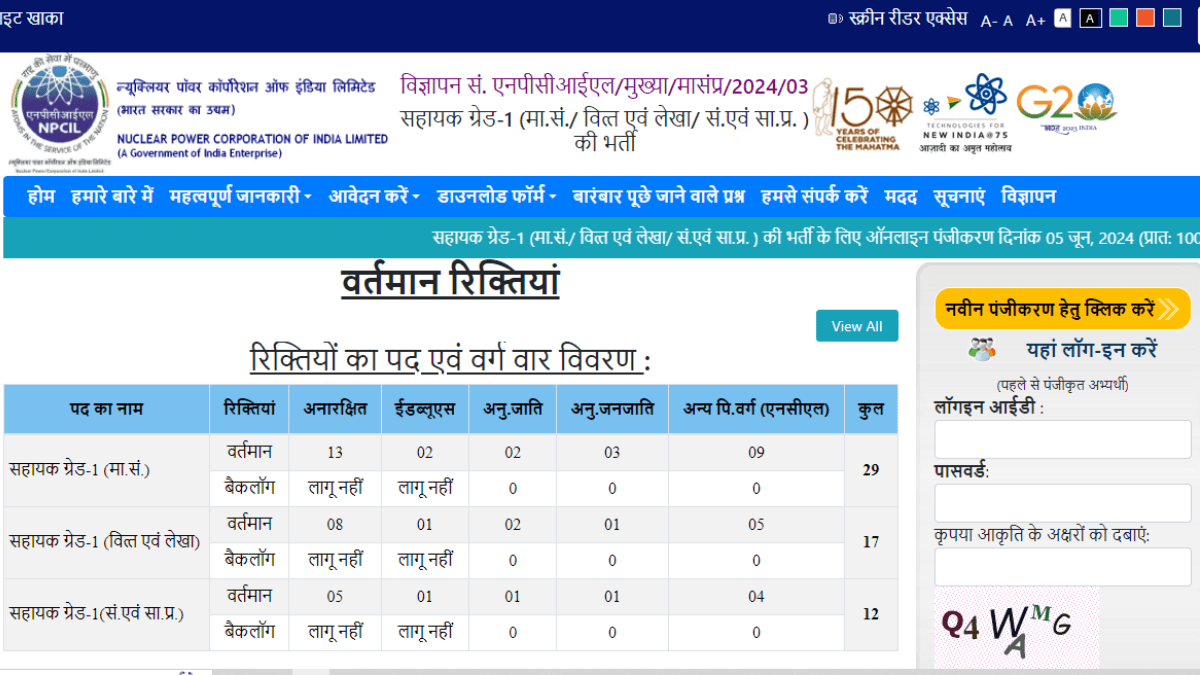Choose the teal blue theme swatch
Image resolution: width=1200 pixels, height=675 pixels.
[1172, 18]
